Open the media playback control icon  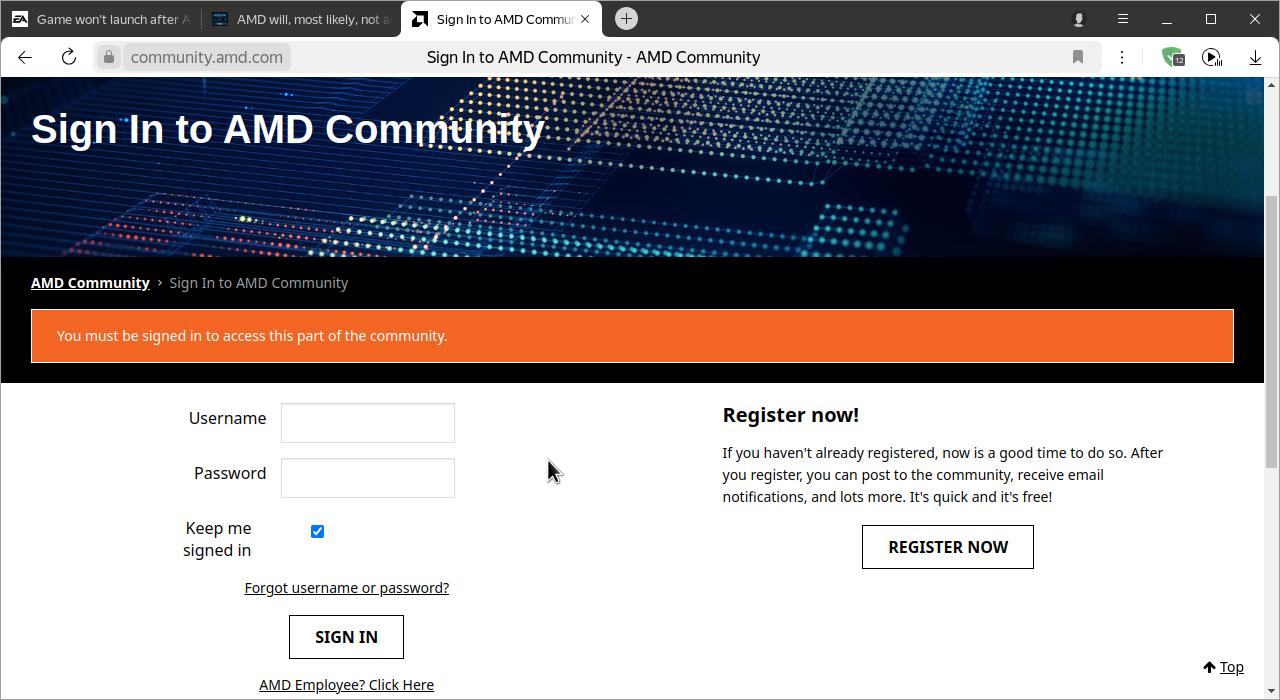[x=1212, y=57]
